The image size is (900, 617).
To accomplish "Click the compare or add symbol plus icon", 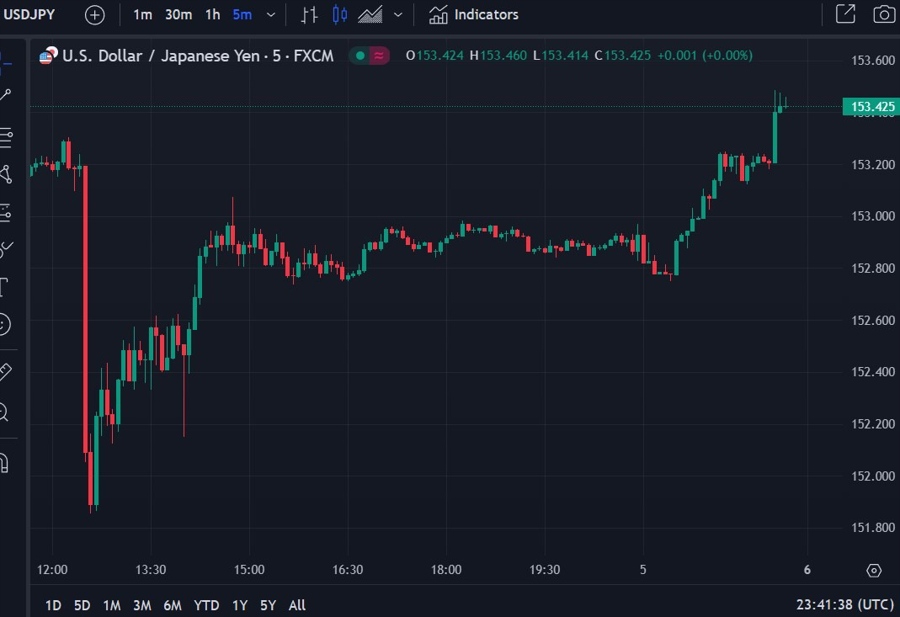I will click(95, 15).
